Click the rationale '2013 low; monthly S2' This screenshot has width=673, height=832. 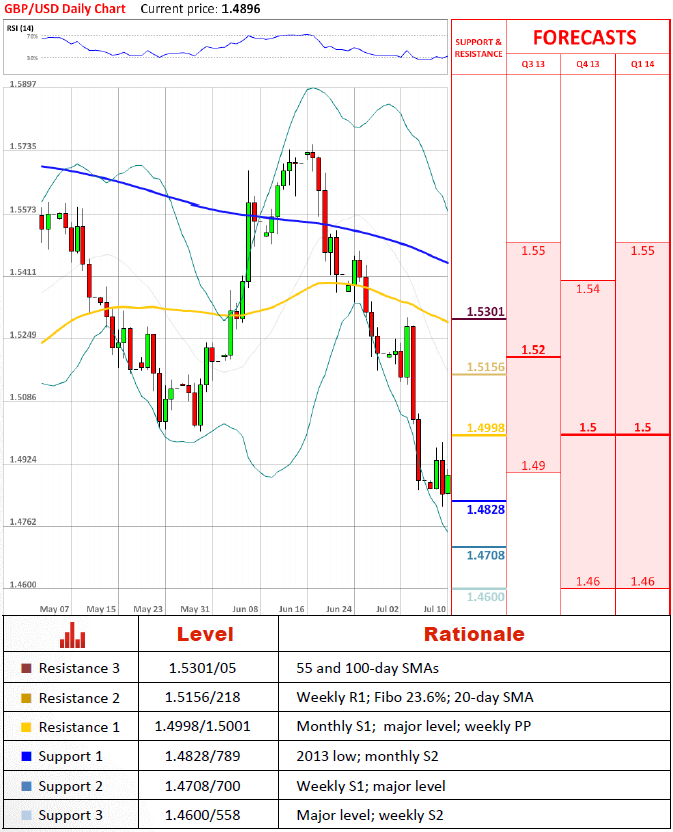pos(368,756)
